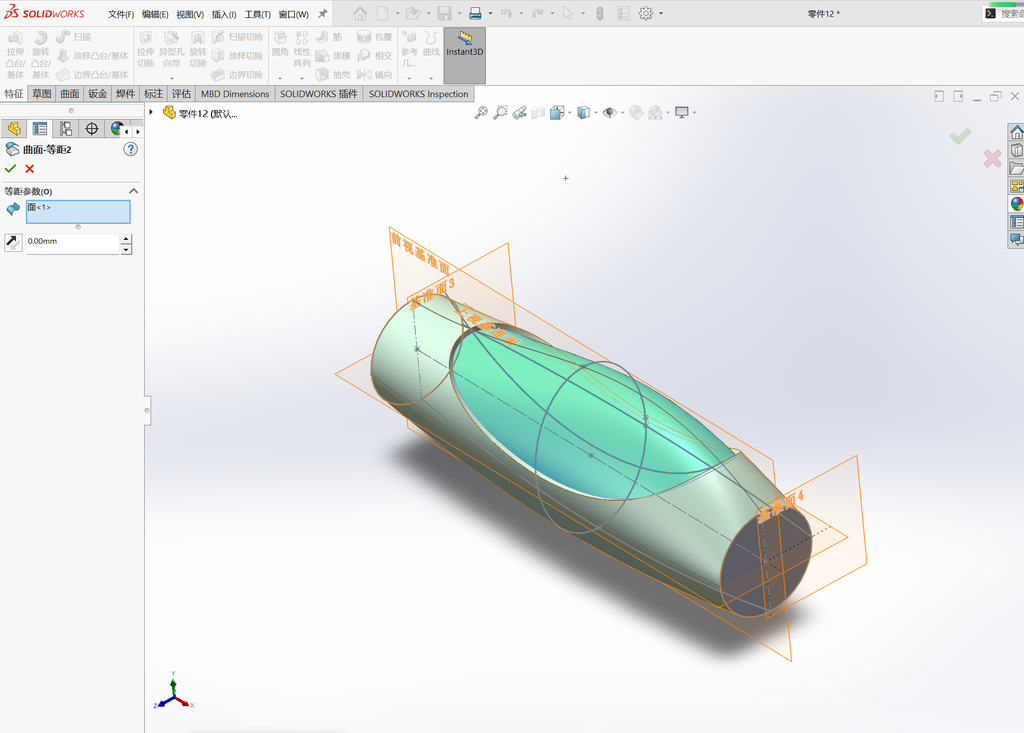
Task: Pin the menu bar with pushpin icon
Action: [x=323, y=14]
